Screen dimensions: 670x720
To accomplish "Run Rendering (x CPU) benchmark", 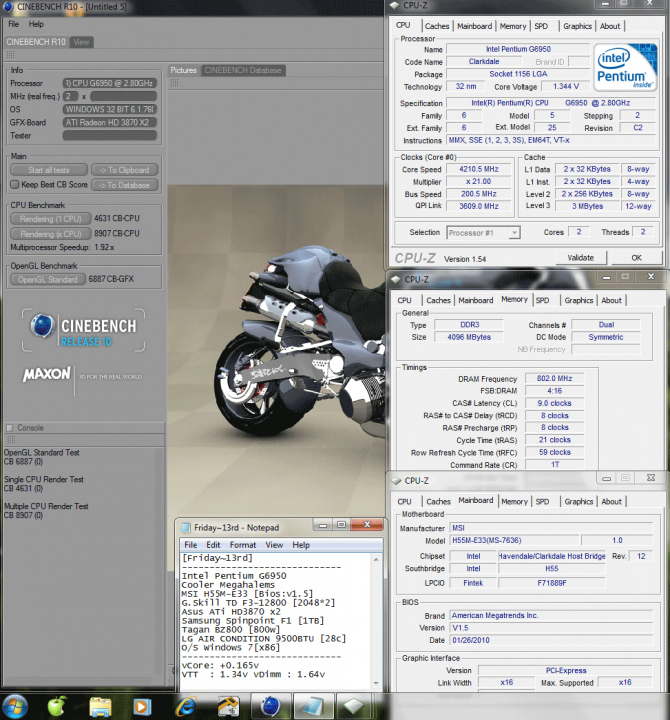I will point(51,234).
